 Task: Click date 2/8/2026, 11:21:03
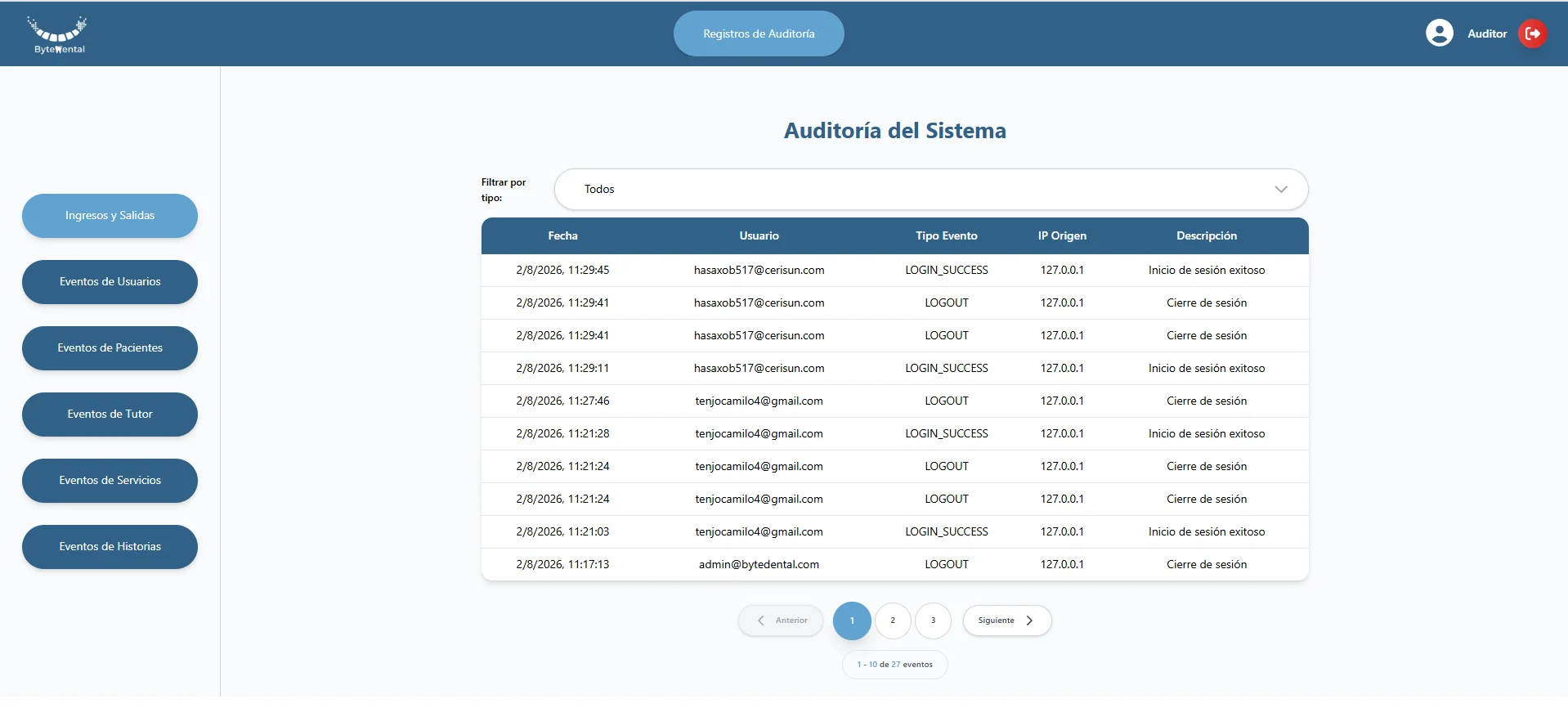pos(562,531)
